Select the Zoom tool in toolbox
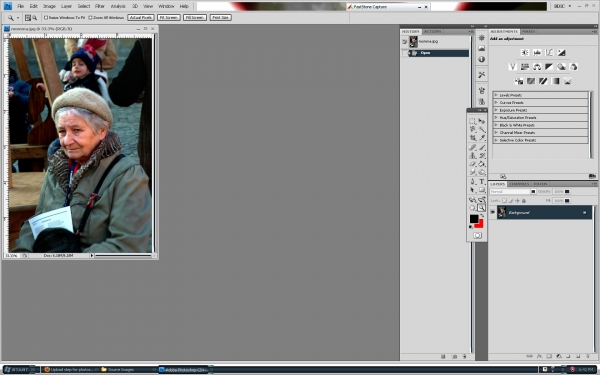 point(482,208)
